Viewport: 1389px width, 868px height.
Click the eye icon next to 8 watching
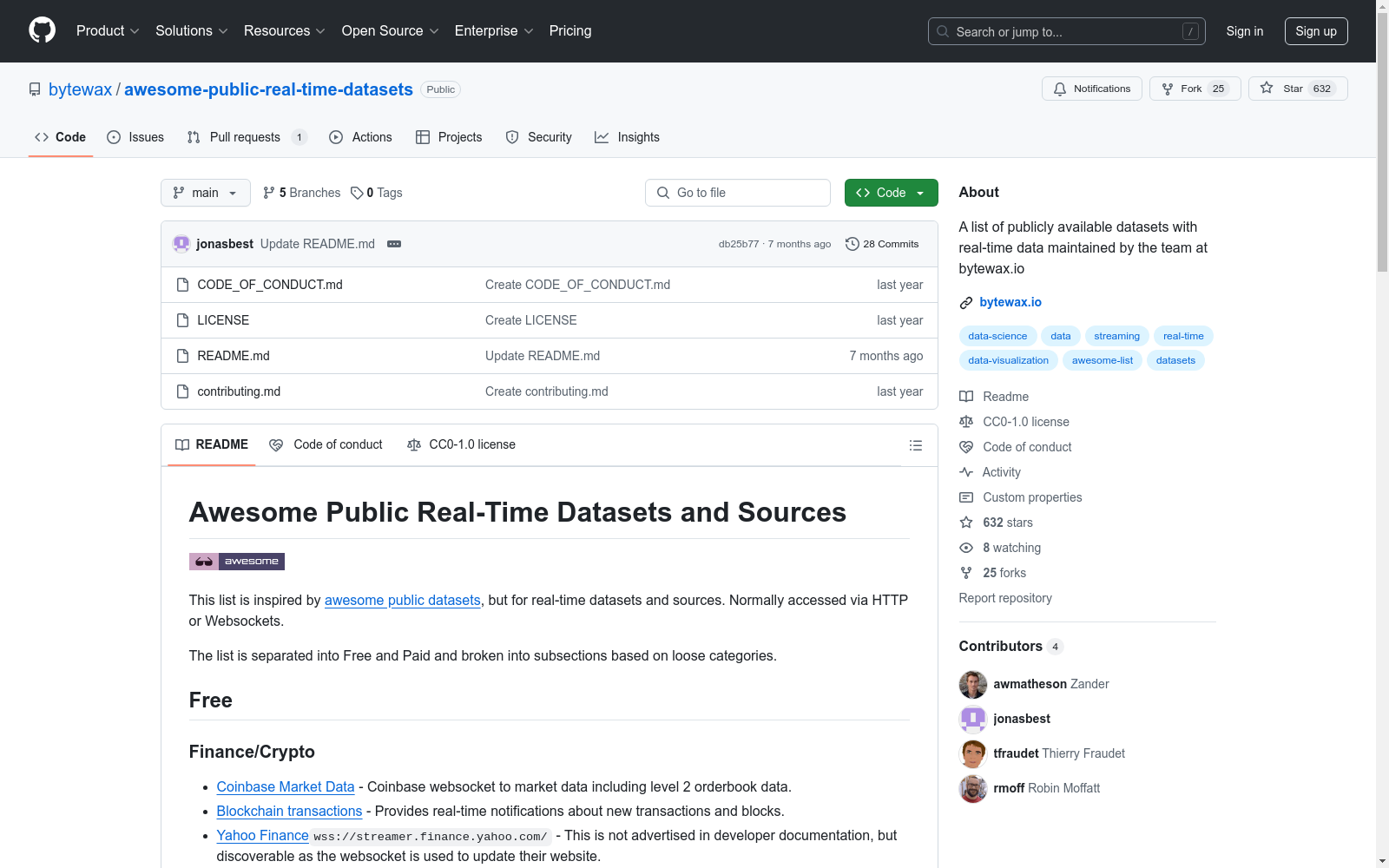(966, 548)
